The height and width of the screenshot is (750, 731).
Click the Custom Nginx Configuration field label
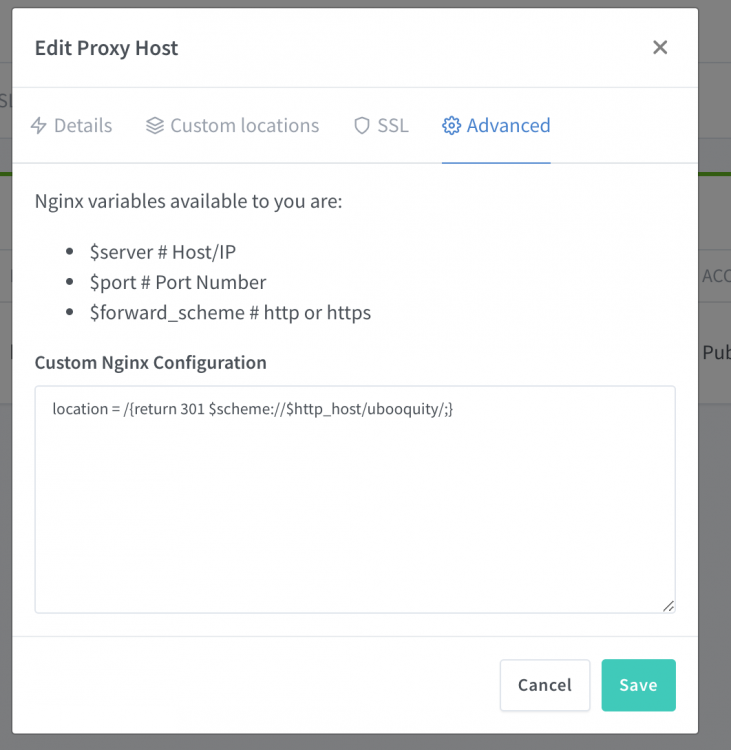(x=150, y=363)
